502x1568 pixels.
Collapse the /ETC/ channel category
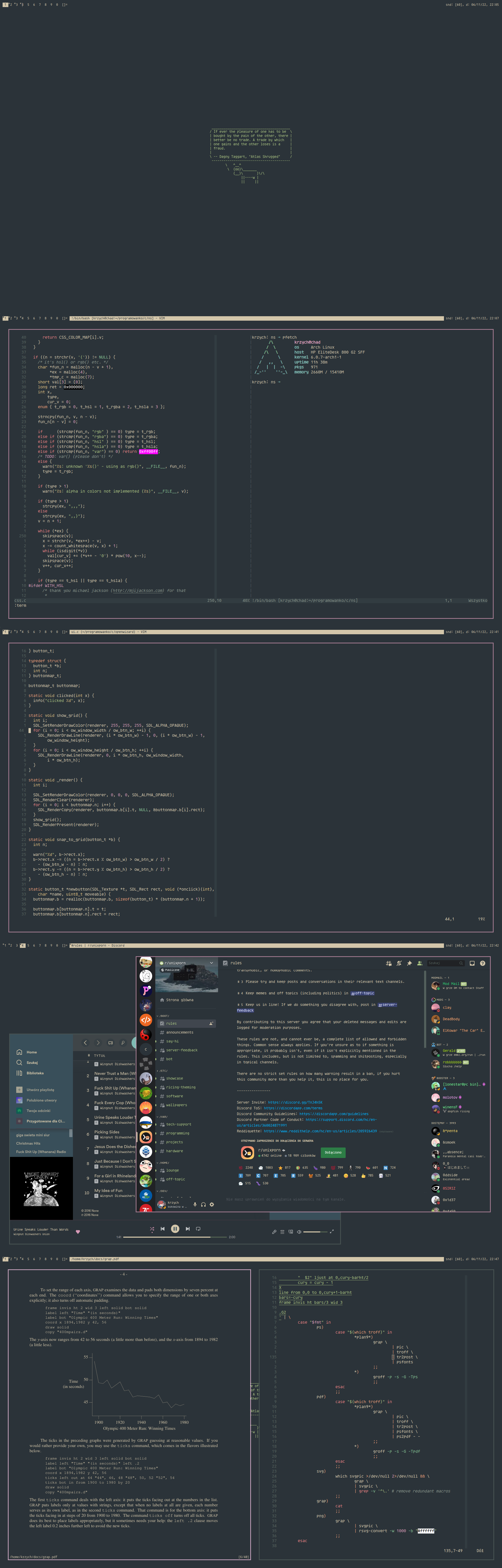point(163,1071)
